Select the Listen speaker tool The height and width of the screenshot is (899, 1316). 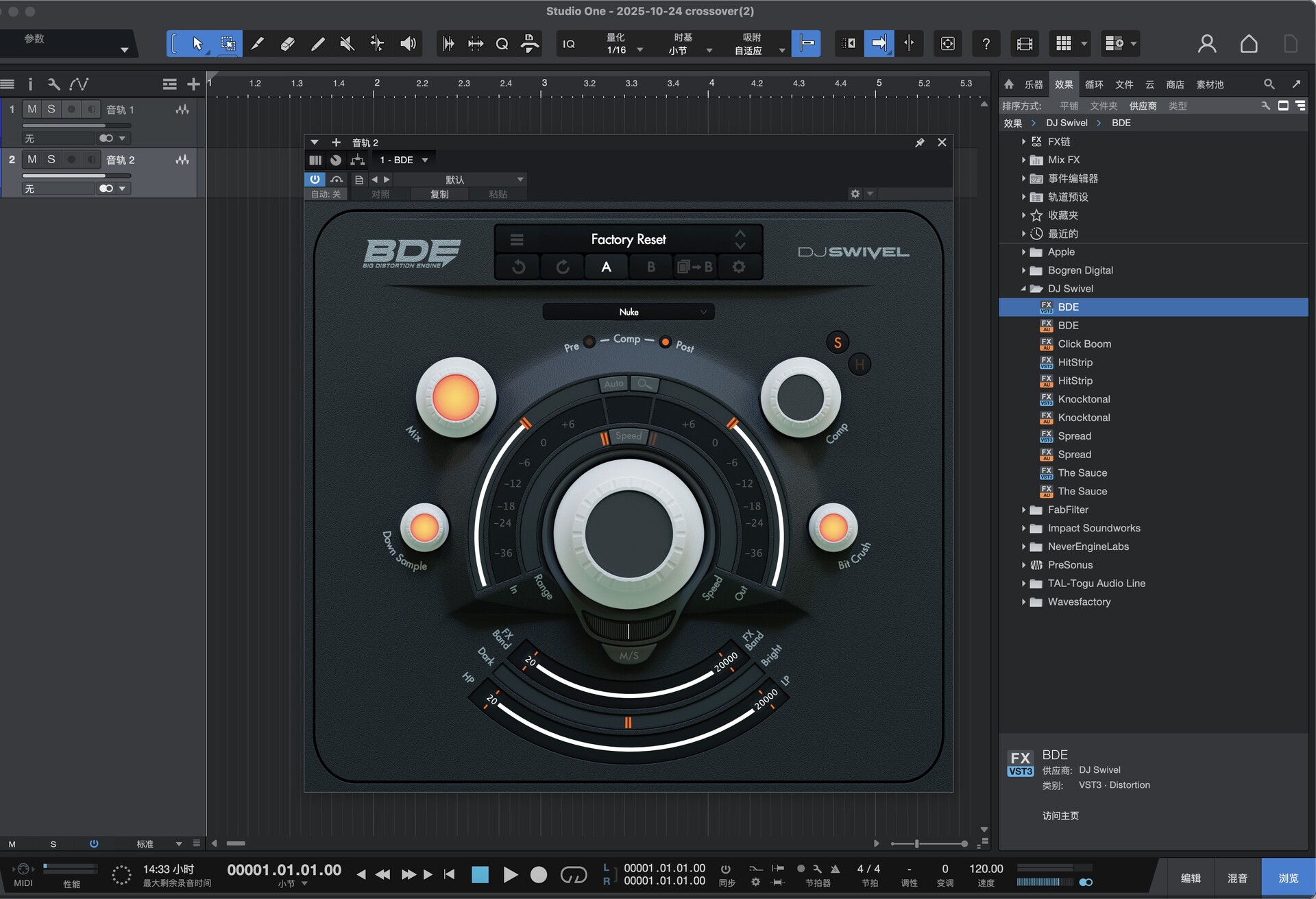pos(408,44)
